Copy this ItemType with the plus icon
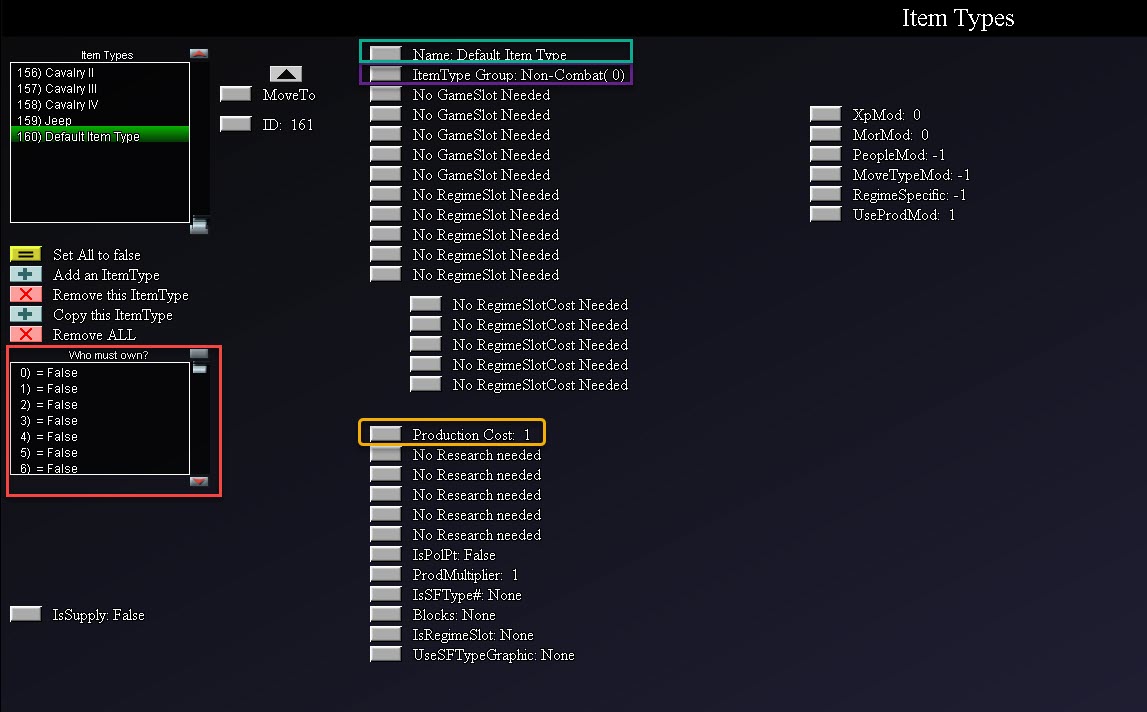Image resolution: width=1147 pixels, height=712 pixels. click(24, 314)
